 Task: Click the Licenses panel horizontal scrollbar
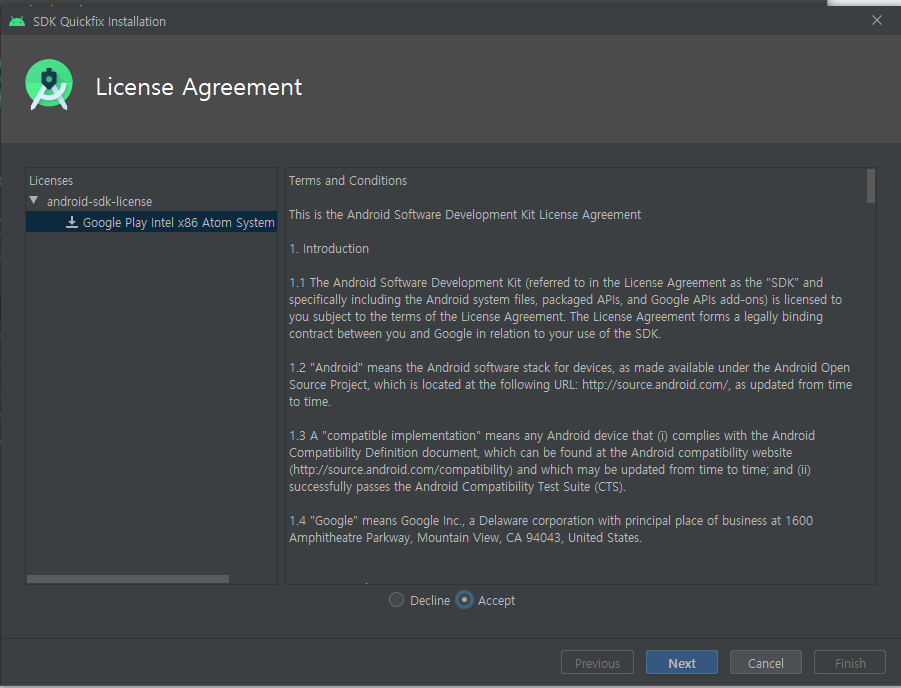tap(128, 579)
